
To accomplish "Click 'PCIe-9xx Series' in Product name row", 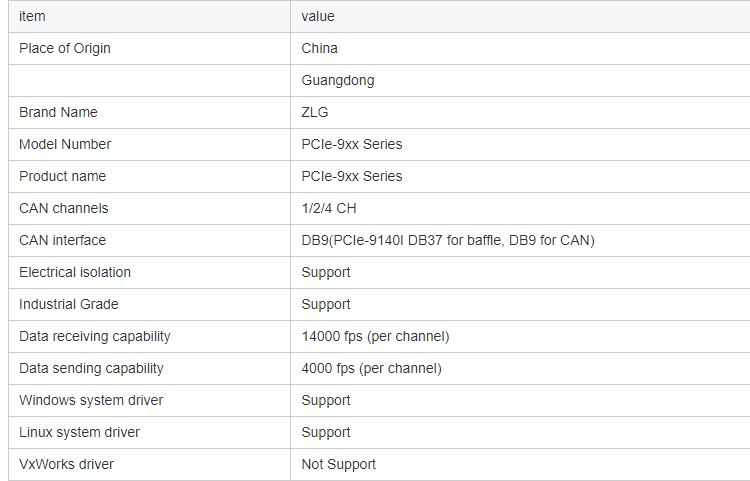I will [352, 176].
